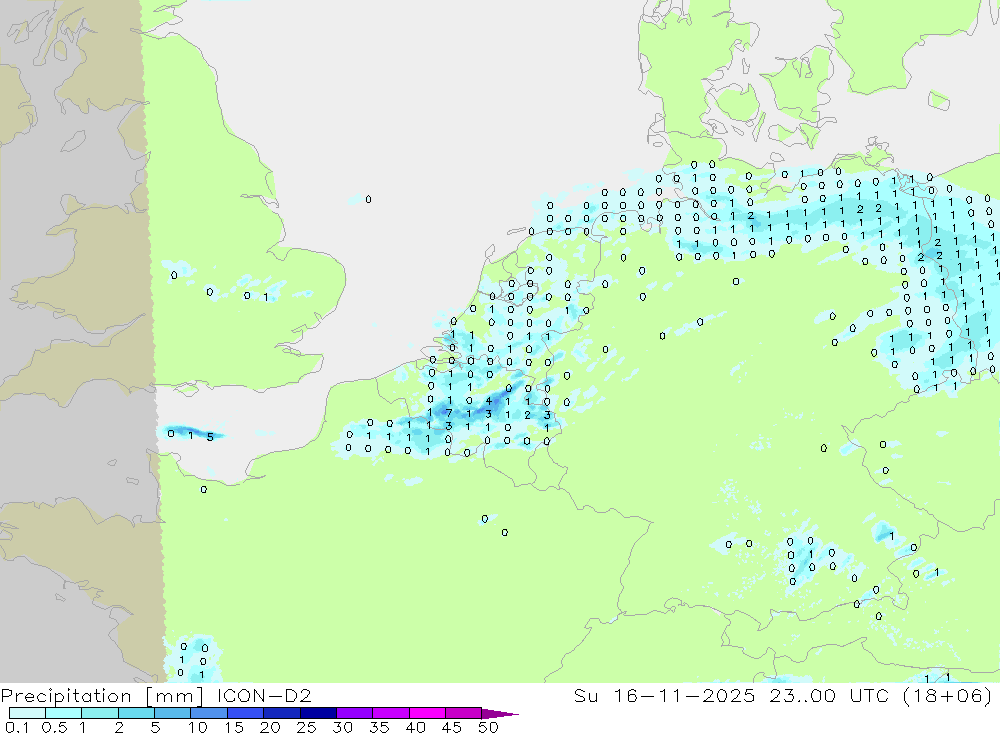Click the 0.1–0.5 mm legend color swatch
1000x733 pixels.
(27, 713)
